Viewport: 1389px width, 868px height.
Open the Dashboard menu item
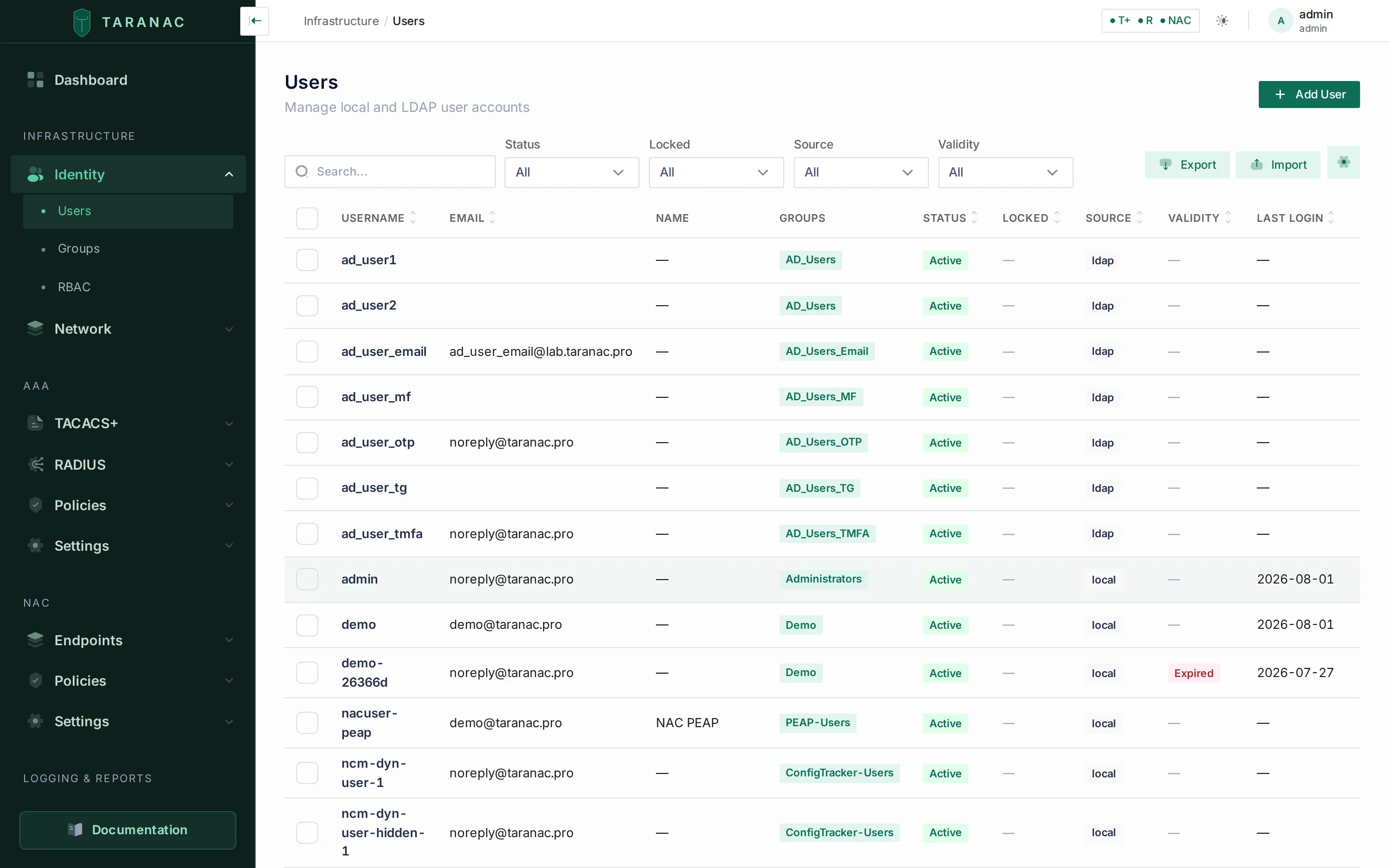127,80
